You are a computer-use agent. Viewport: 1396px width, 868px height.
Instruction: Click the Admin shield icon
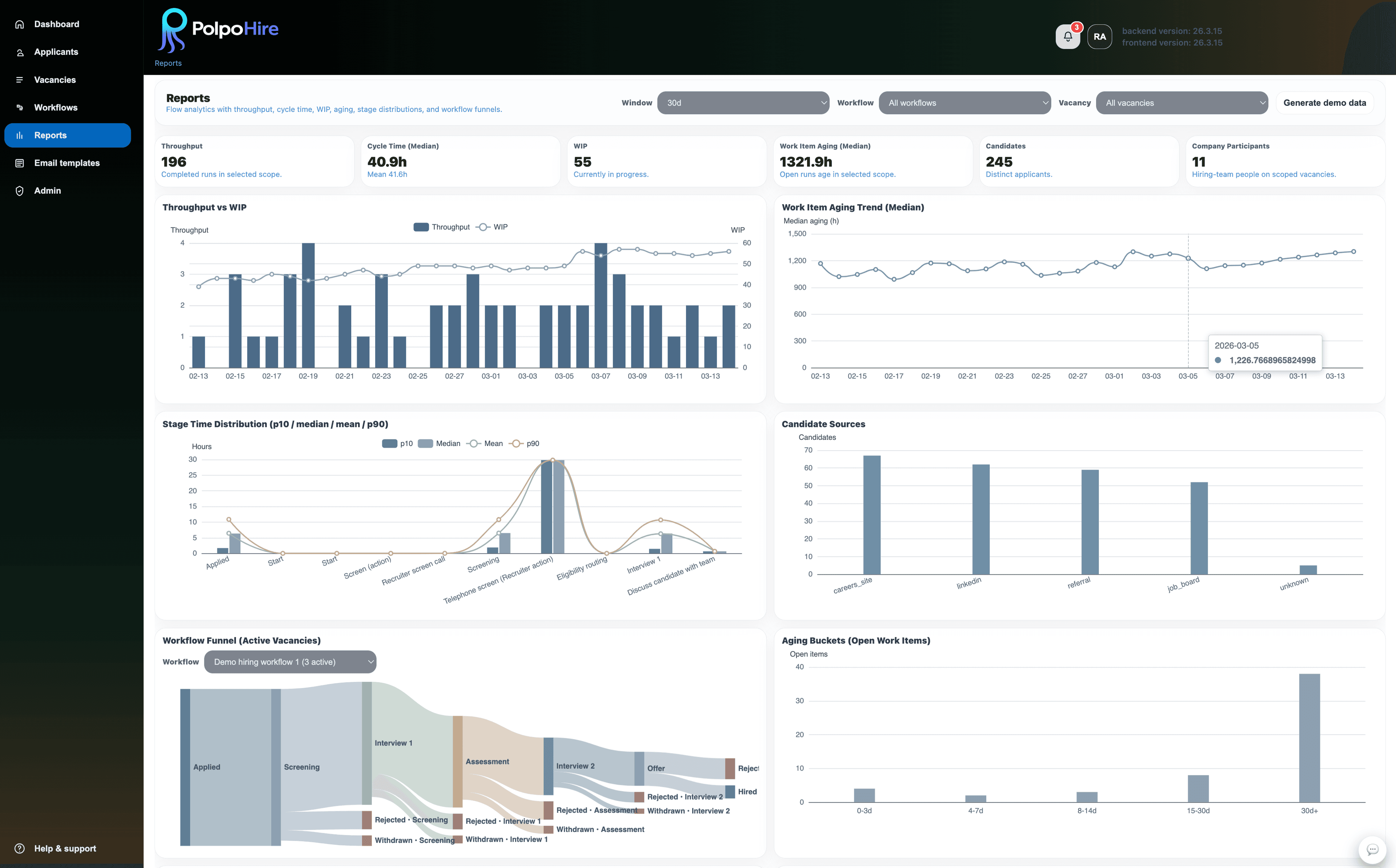(20, 190)
